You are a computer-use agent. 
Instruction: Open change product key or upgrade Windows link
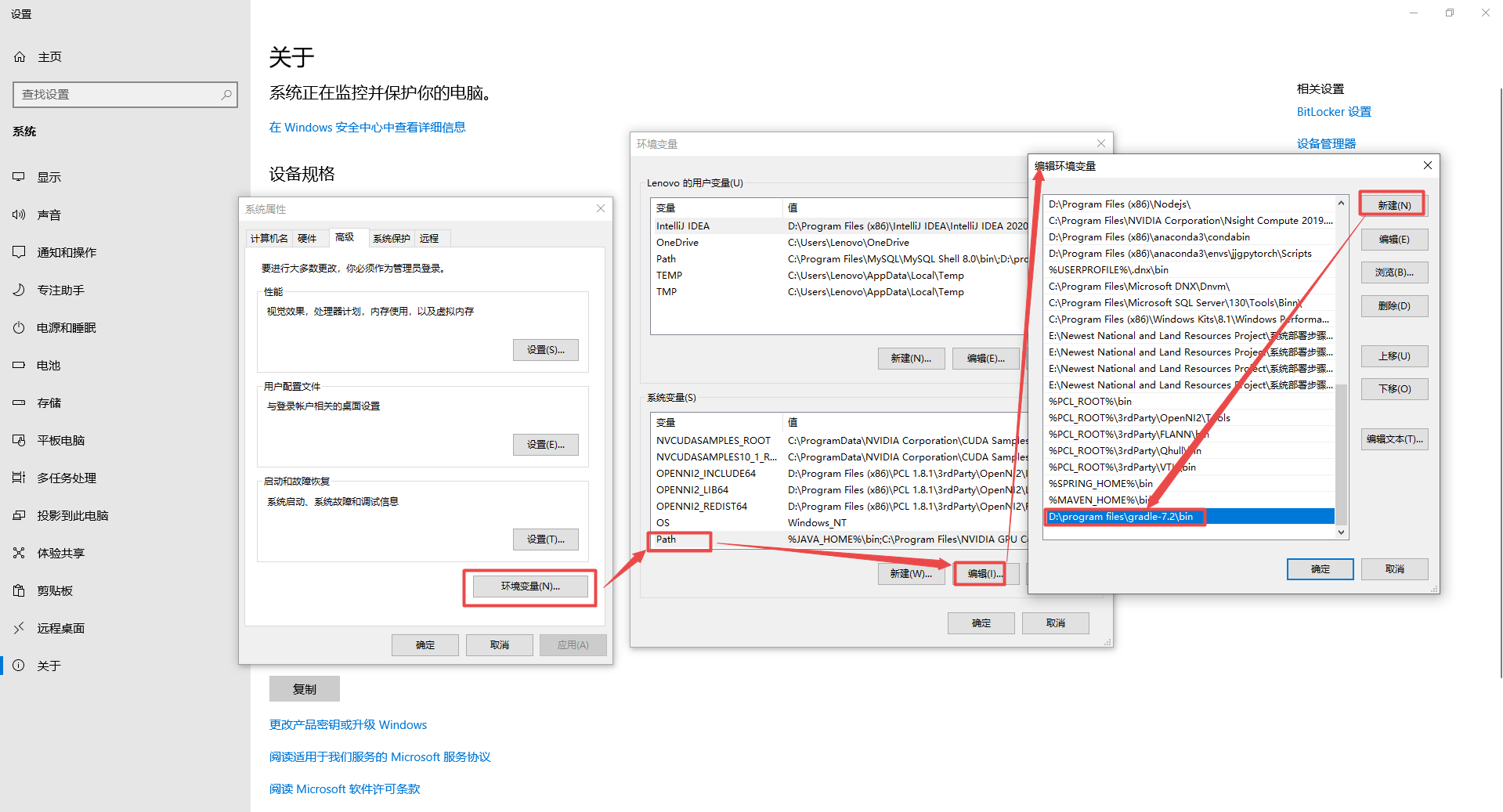(349, 725)
